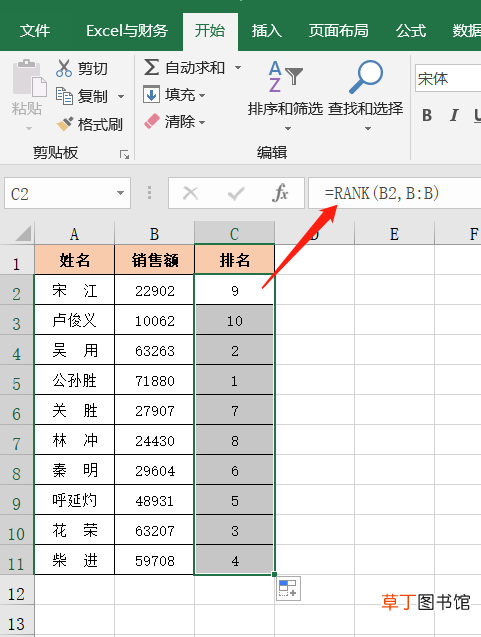Image resolution: width=481 pixels, height=637 pixels.
Task: Click the Insert Function fx icon
Action: point(280,193)
